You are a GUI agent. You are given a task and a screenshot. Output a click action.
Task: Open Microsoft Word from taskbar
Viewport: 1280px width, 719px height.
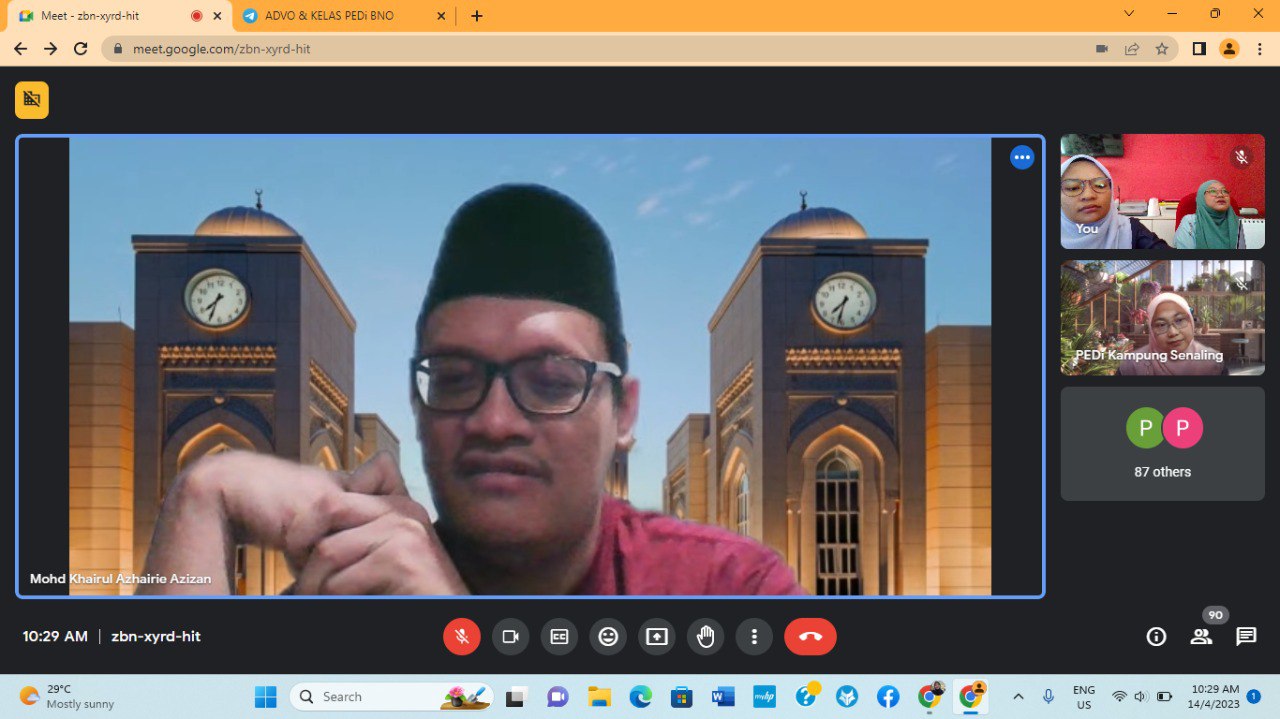(723, 697)
